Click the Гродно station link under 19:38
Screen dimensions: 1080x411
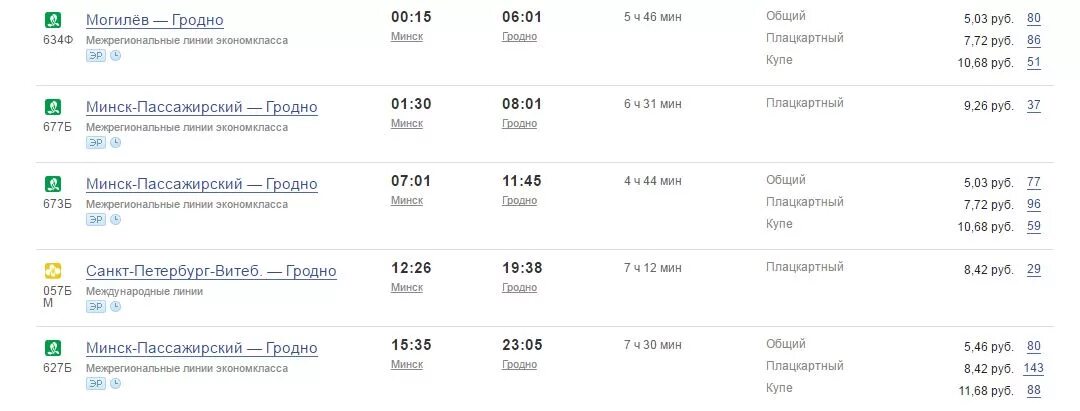(x=519, y=287)
